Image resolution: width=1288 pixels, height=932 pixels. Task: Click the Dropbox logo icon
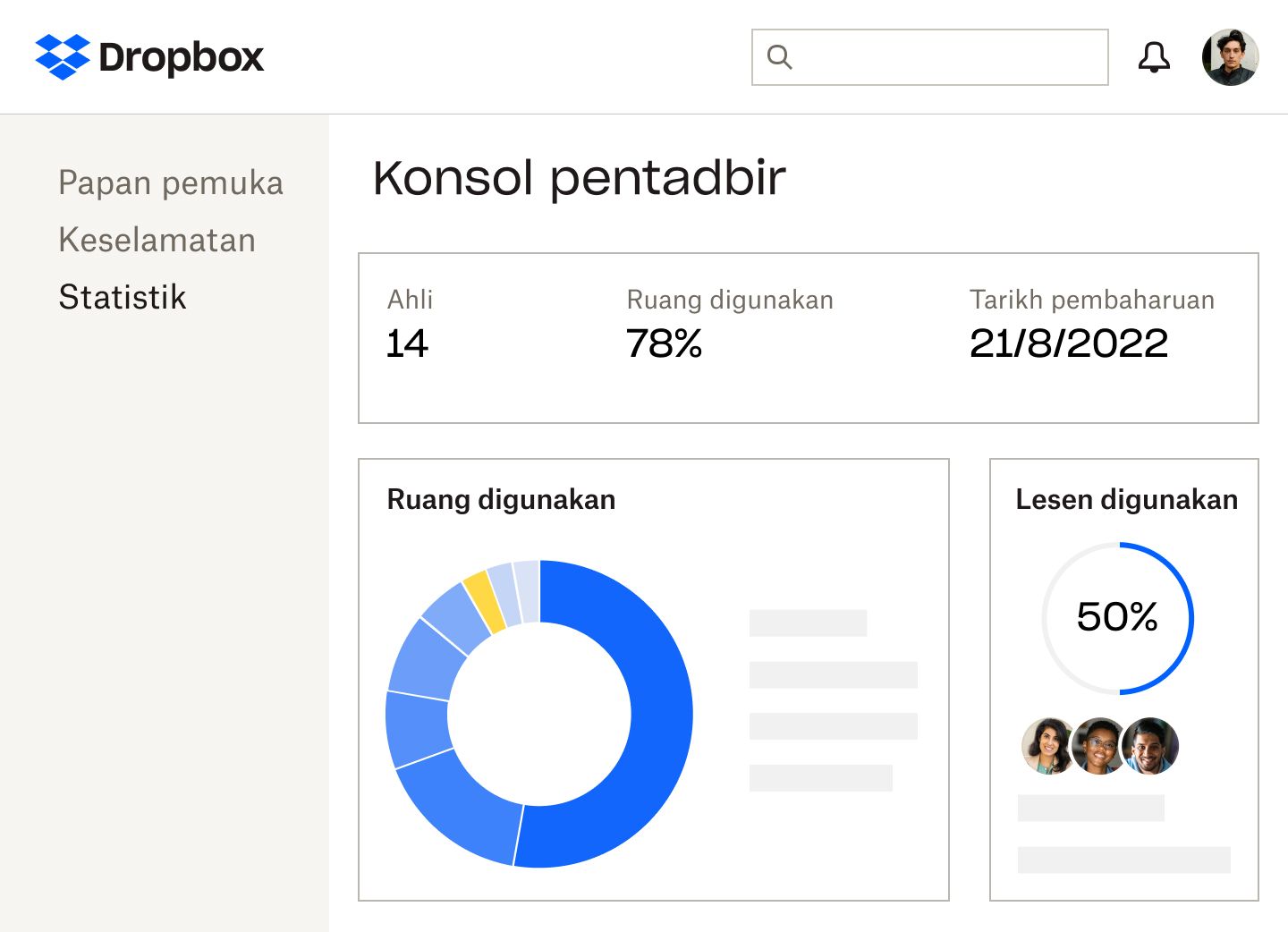(63, 56)
